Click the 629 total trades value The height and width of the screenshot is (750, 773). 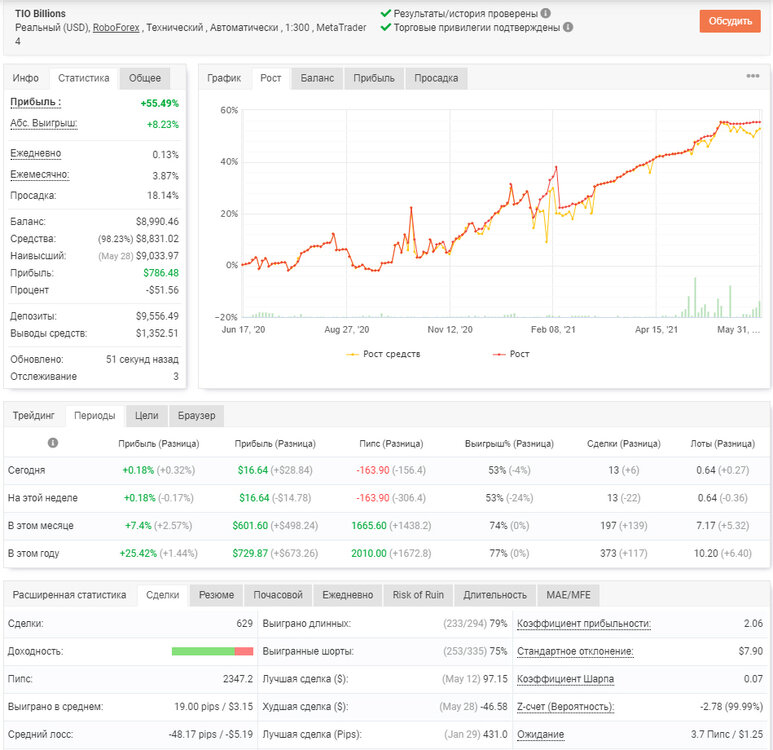[245, 624]
